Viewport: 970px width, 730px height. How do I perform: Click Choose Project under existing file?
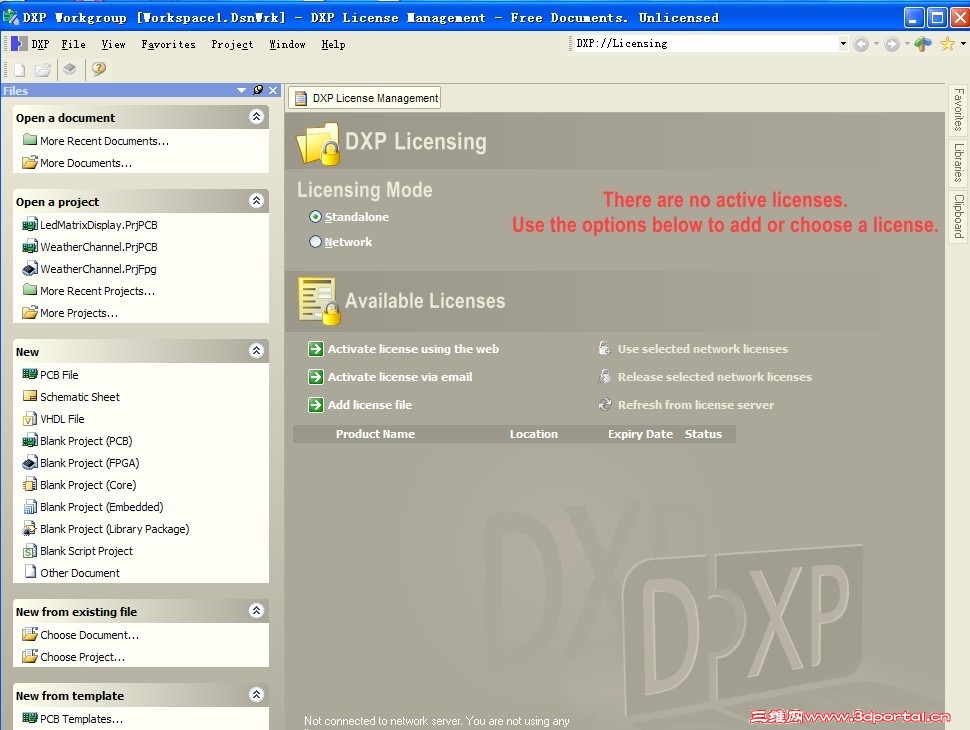(82, 657)
